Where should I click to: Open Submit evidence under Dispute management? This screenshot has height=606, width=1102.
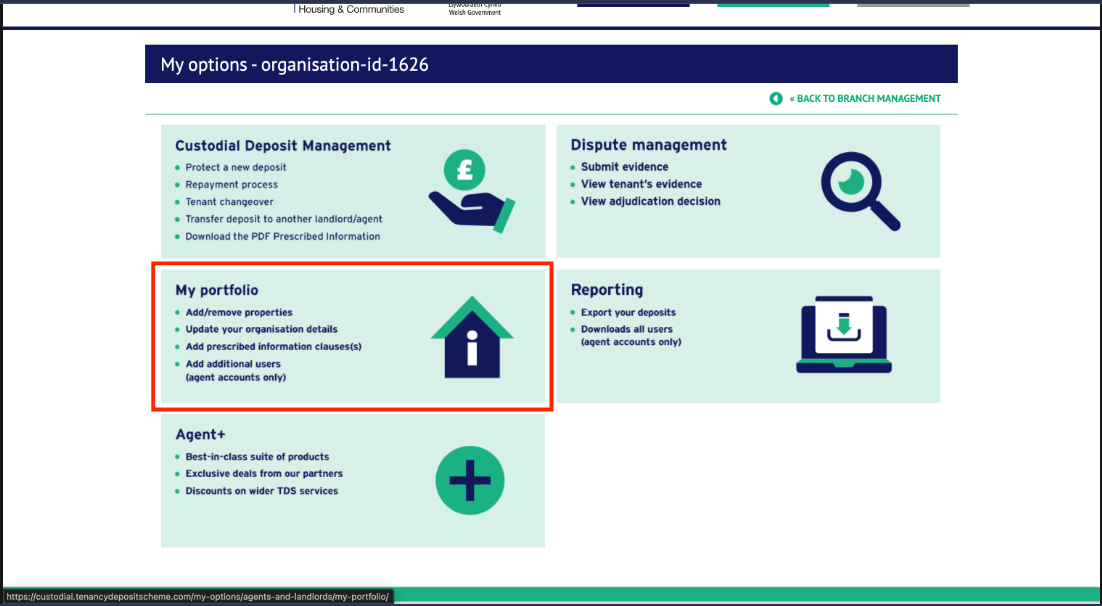624,167
